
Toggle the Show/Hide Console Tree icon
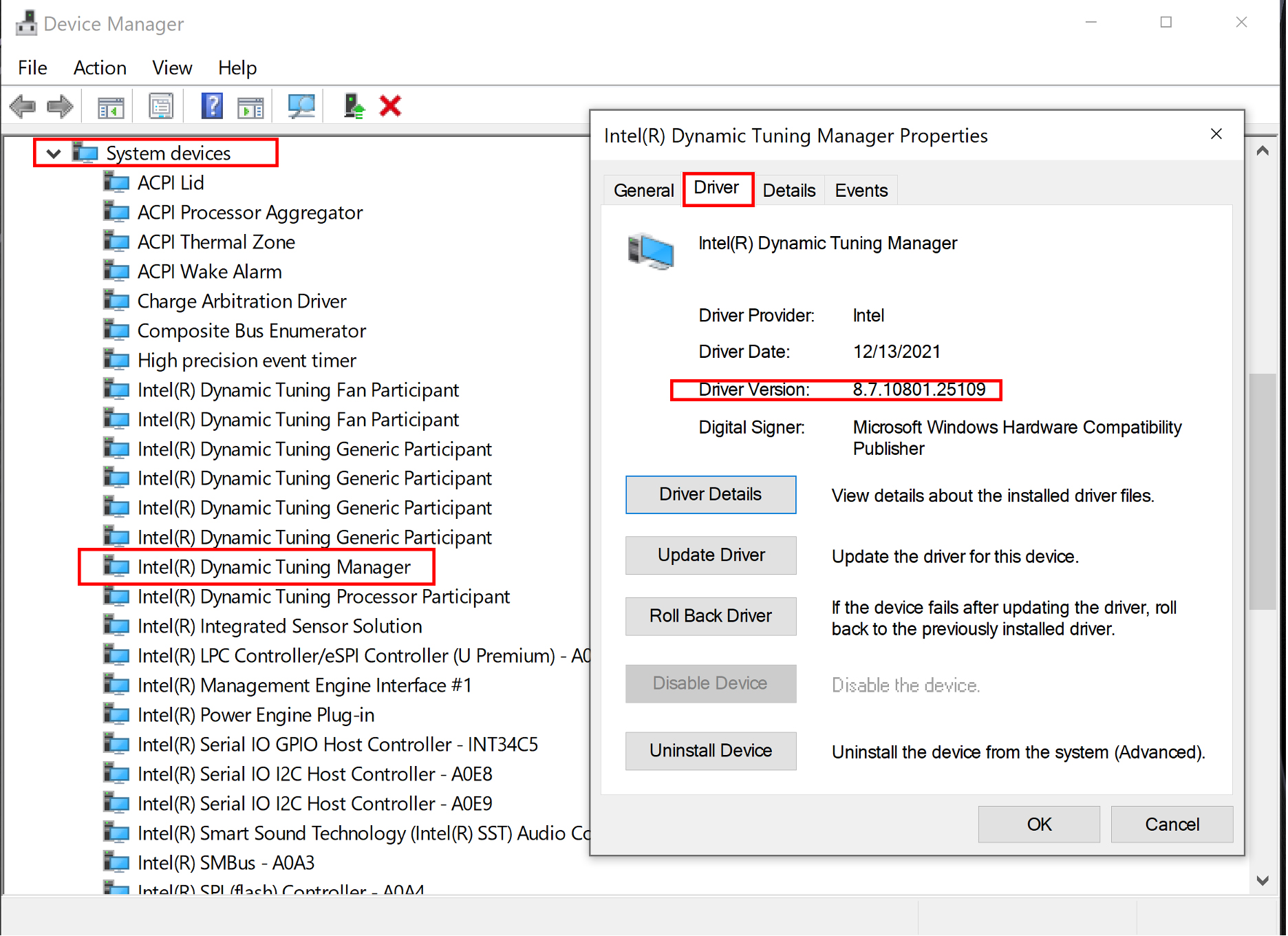point(111,107)
